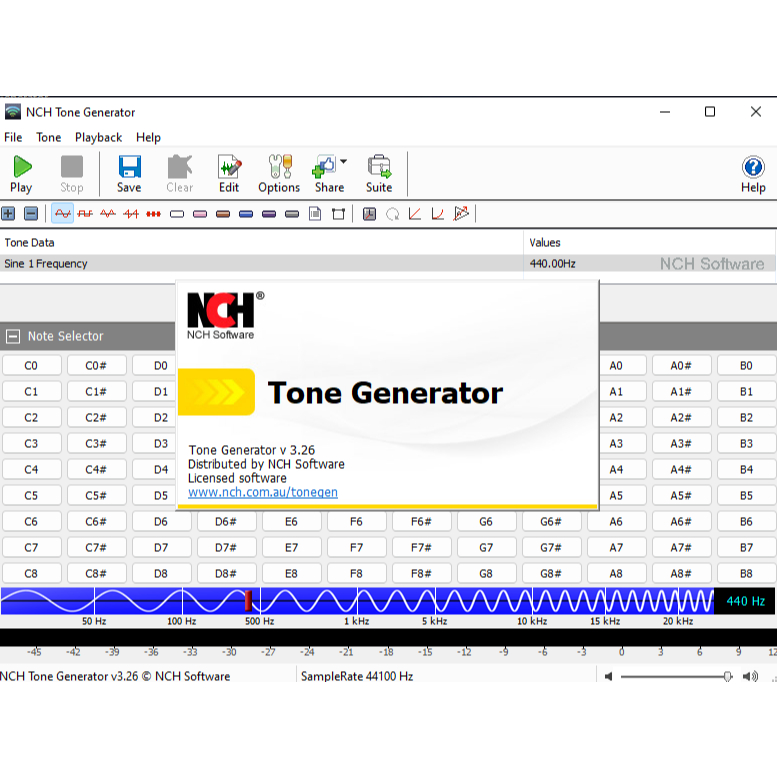Click the graph panel icon after the separator

[x=370, y=214]
